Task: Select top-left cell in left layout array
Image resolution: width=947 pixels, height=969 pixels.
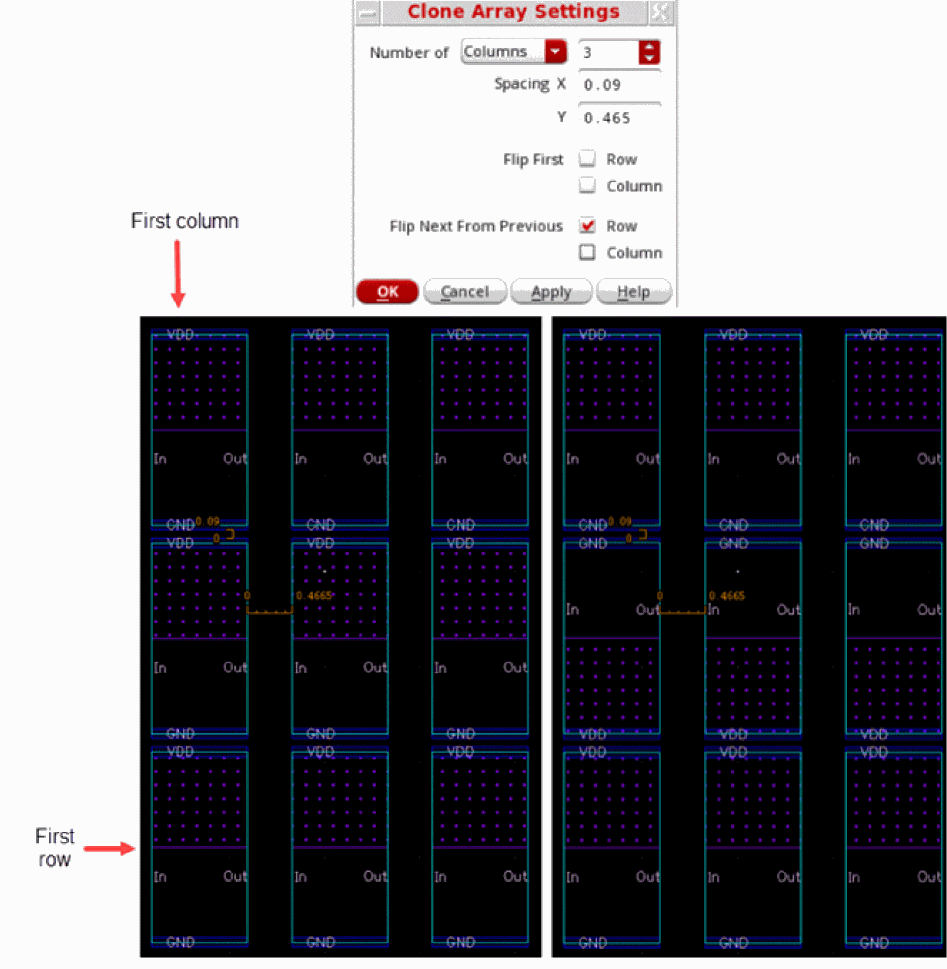Action: [x=199, y=429]
